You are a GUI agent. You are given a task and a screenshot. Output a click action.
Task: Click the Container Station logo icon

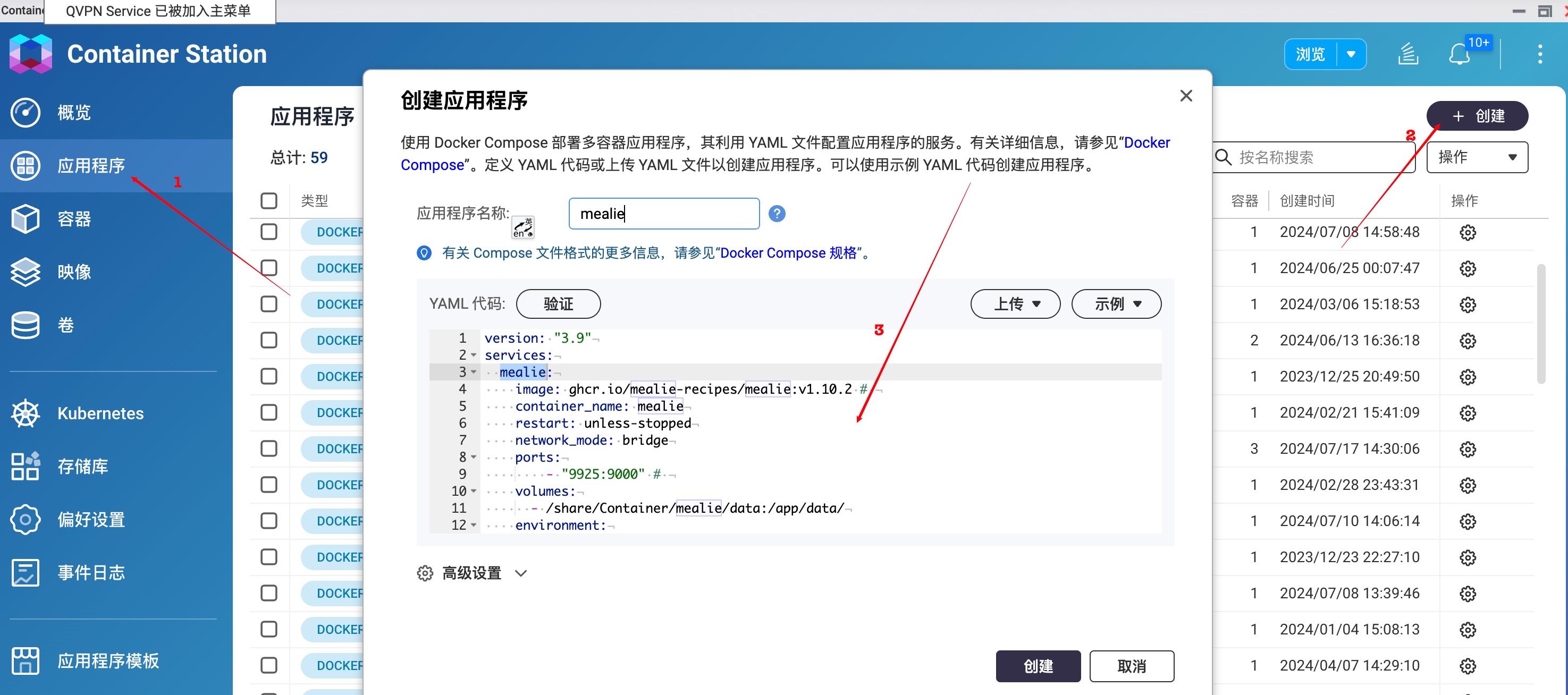click(x=30, y=54)
